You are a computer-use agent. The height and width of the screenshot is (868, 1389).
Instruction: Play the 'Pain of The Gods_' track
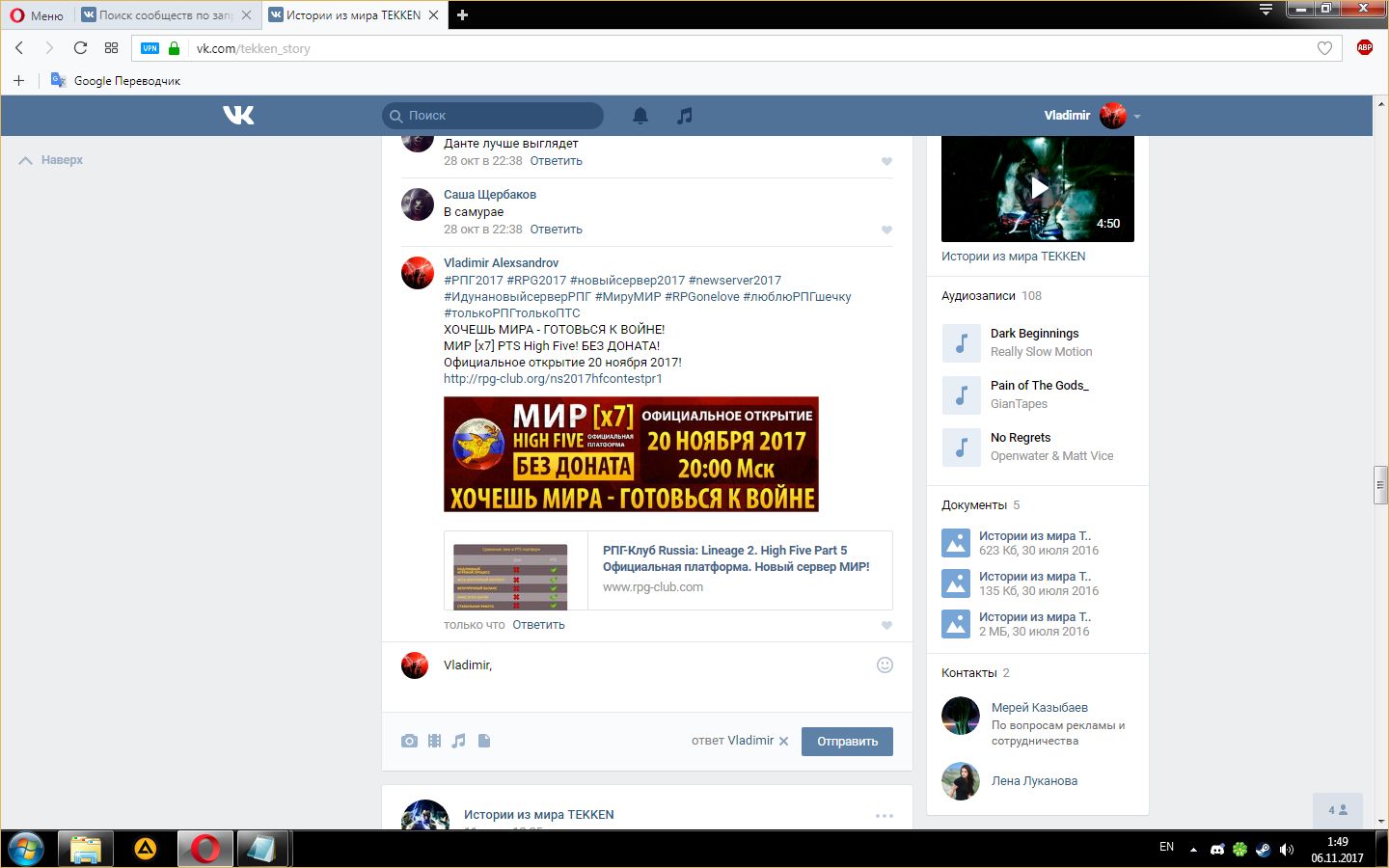pos(961,394)
